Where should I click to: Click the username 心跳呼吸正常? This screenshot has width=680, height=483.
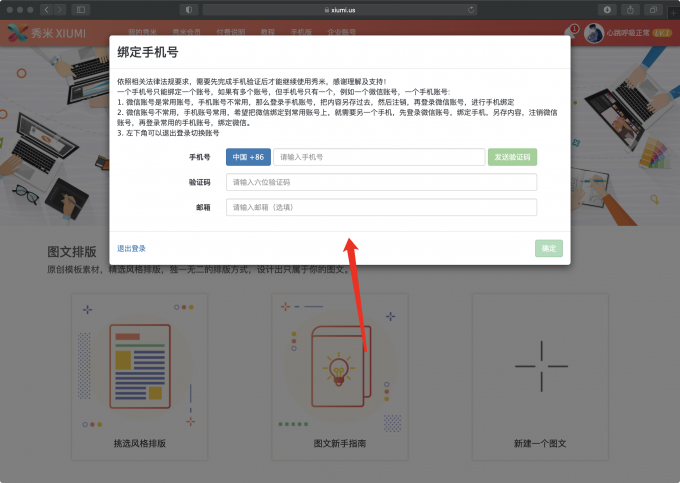(x=628, y=33)
